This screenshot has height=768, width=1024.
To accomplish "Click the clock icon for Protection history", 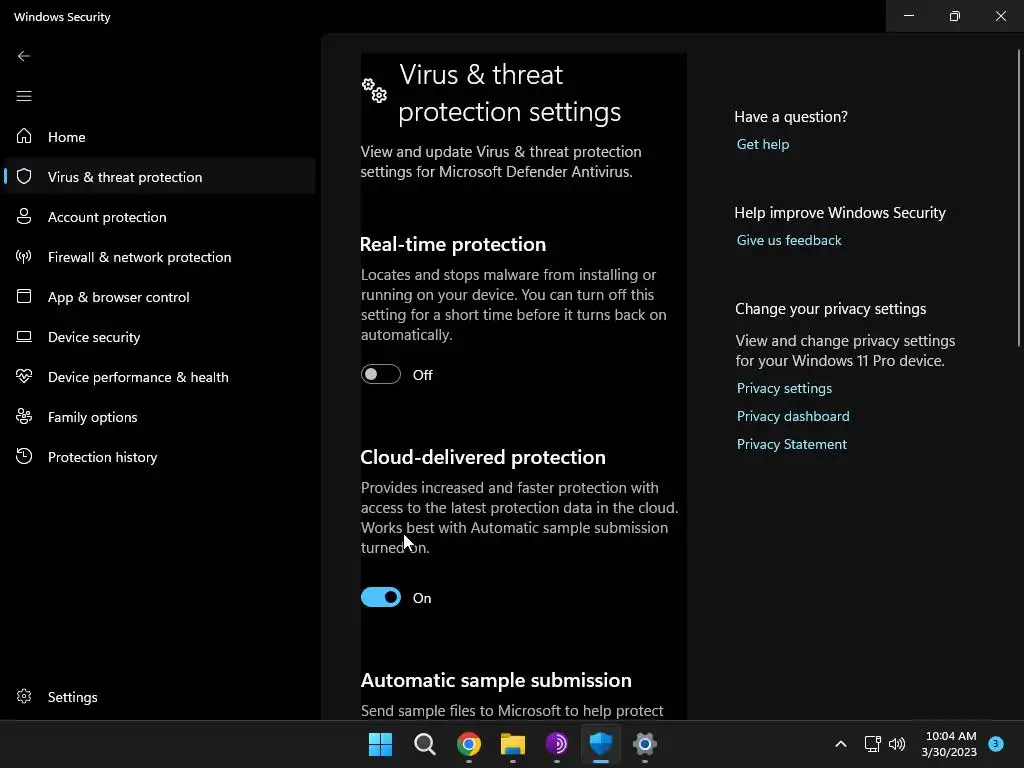I will (24, 456).
